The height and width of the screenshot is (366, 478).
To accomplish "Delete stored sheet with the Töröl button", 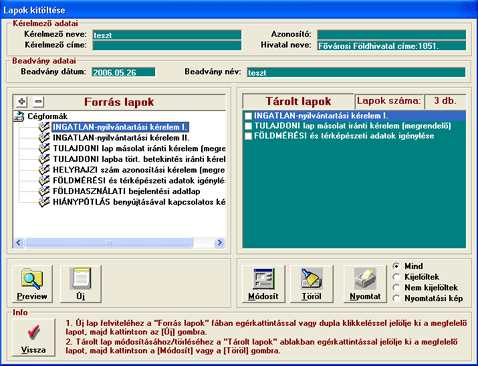I will pos(312,284).
